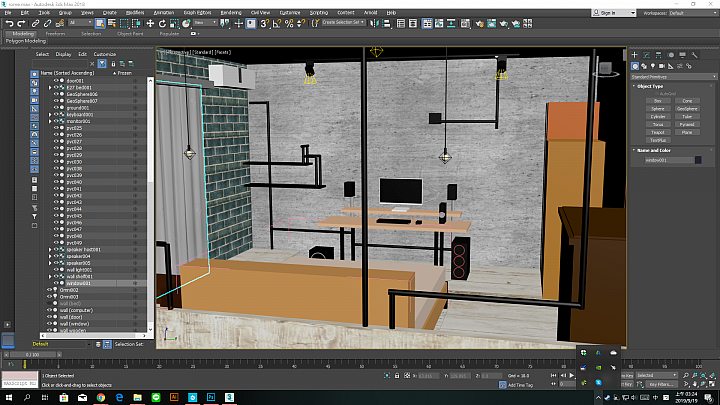Viewport: 720px width, 405px height.
Task: Open Utilities panel wrench icon
Action: pyautogui.click(x=694, y=55)
